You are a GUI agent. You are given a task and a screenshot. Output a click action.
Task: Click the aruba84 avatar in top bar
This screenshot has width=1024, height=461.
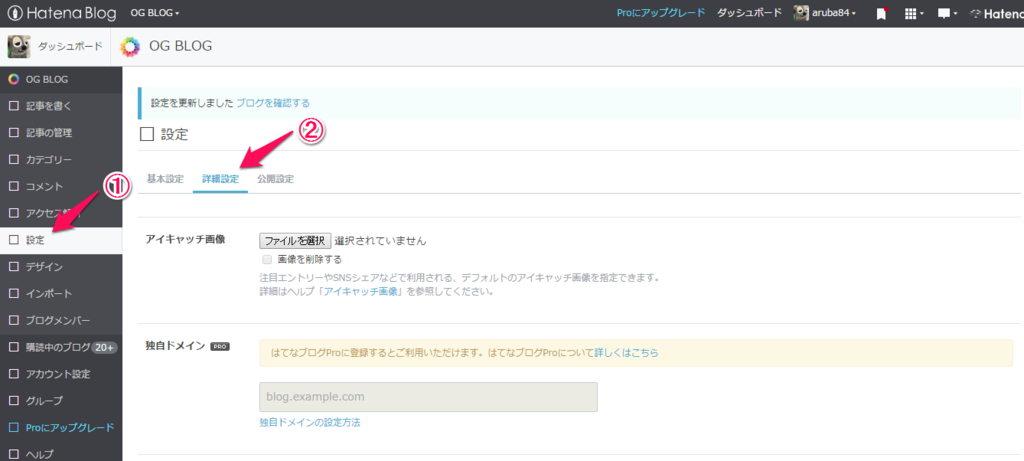click(801, 13)
